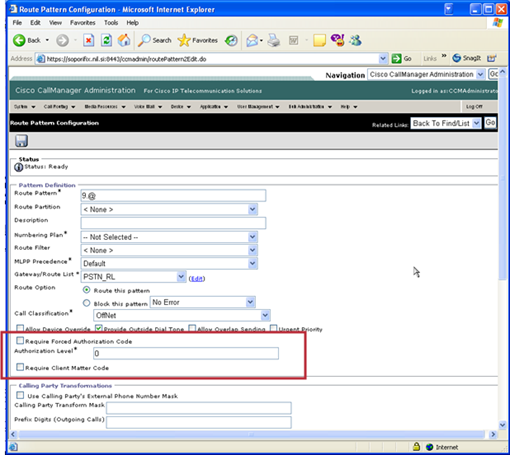Click the IE Forward arrow button
The image size is (510, 455).
[x=62, y=41]
